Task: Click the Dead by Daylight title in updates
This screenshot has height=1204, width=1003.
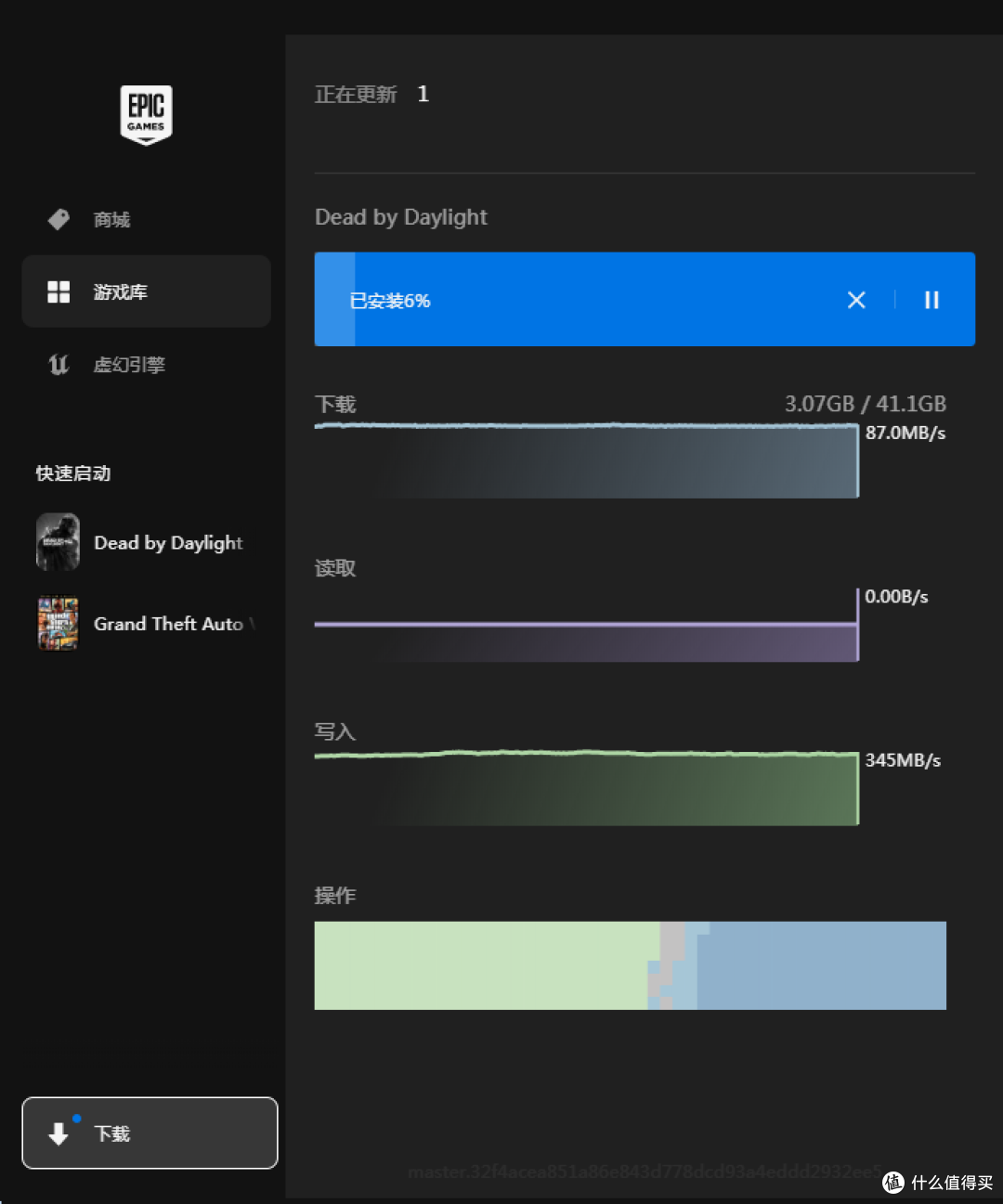Action: (400, 217)
